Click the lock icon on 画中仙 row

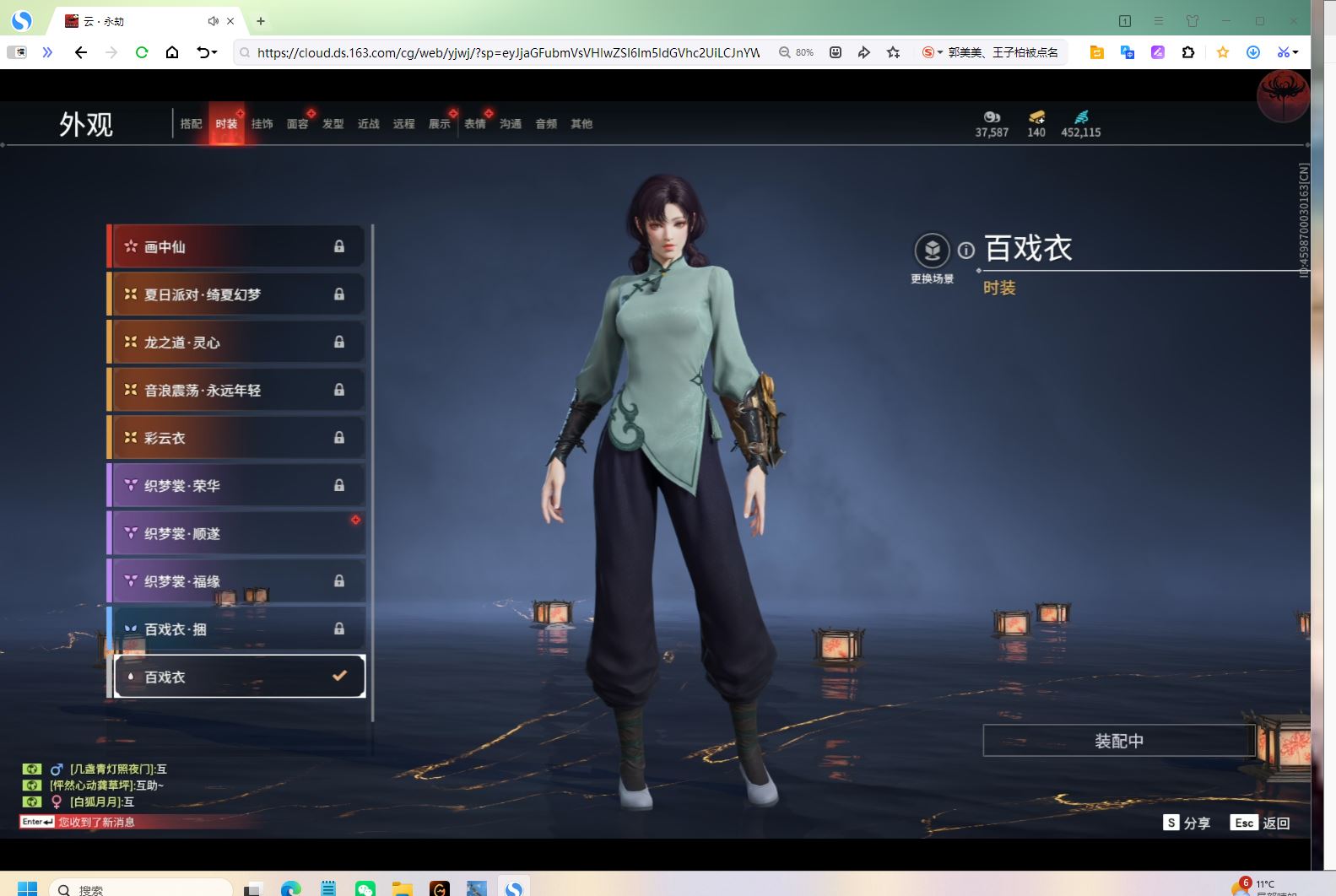coord(339,246)
